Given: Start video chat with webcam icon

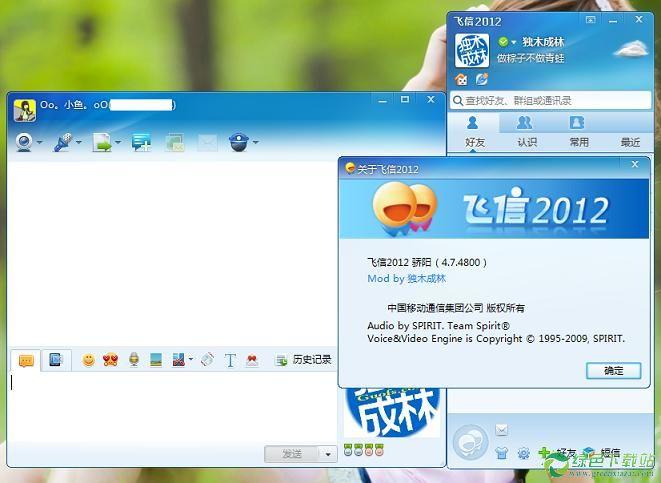Looking at the screenshot, I should (x=24, y=142).
